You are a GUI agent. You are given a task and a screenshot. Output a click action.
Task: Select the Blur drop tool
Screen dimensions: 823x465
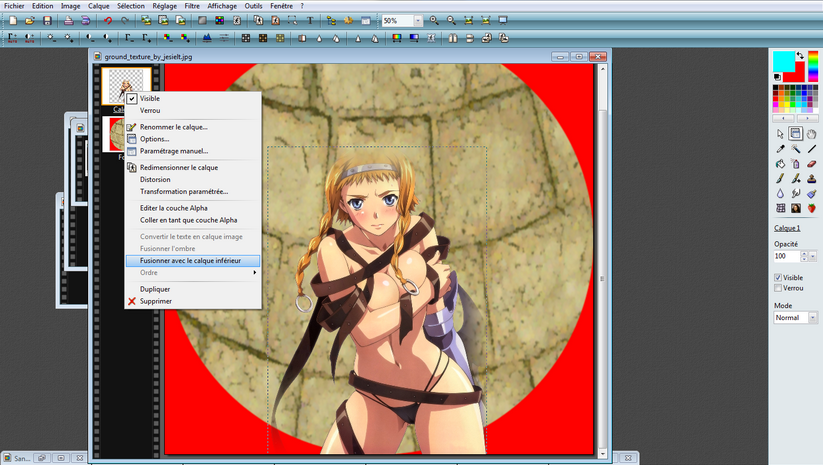780,194
